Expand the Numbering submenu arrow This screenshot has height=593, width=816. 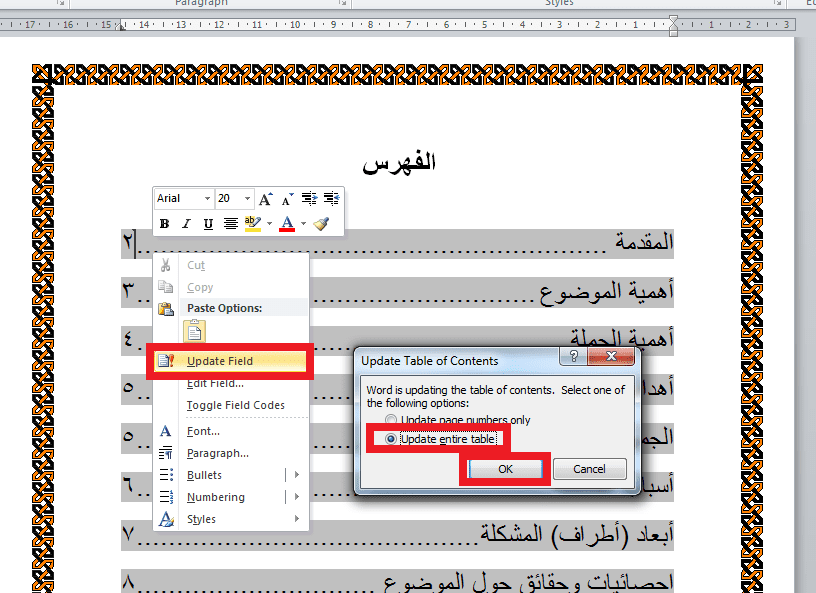pos(297,497)
